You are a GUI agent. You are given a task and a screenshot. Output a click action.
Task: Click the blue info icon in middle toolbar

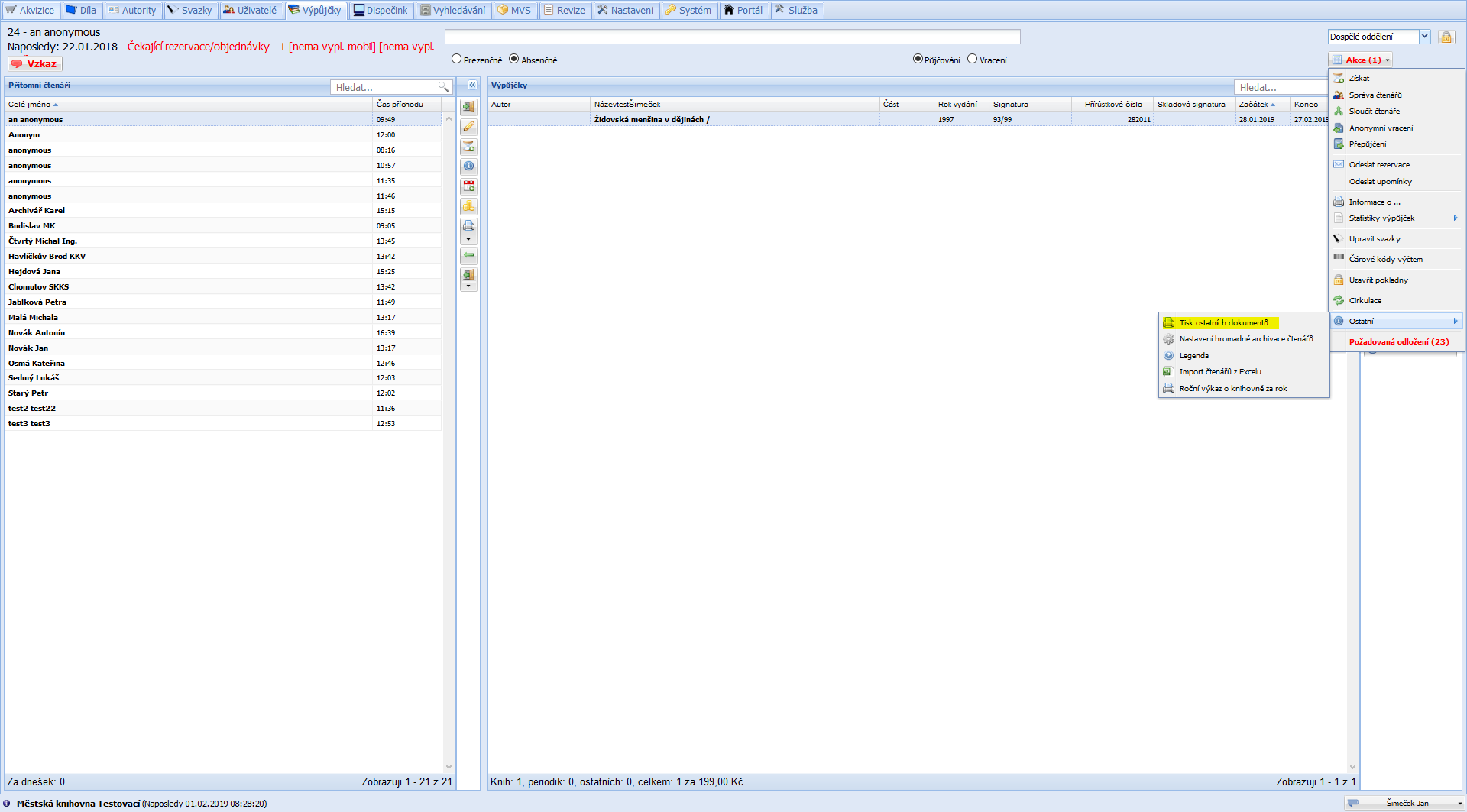click(468, 166)
